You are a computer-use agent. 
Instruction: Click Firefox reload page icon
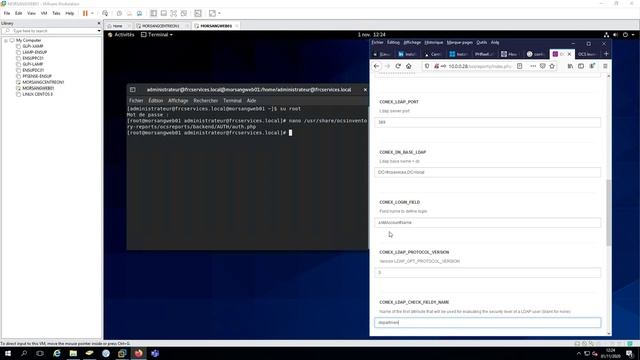coord(398,66)
